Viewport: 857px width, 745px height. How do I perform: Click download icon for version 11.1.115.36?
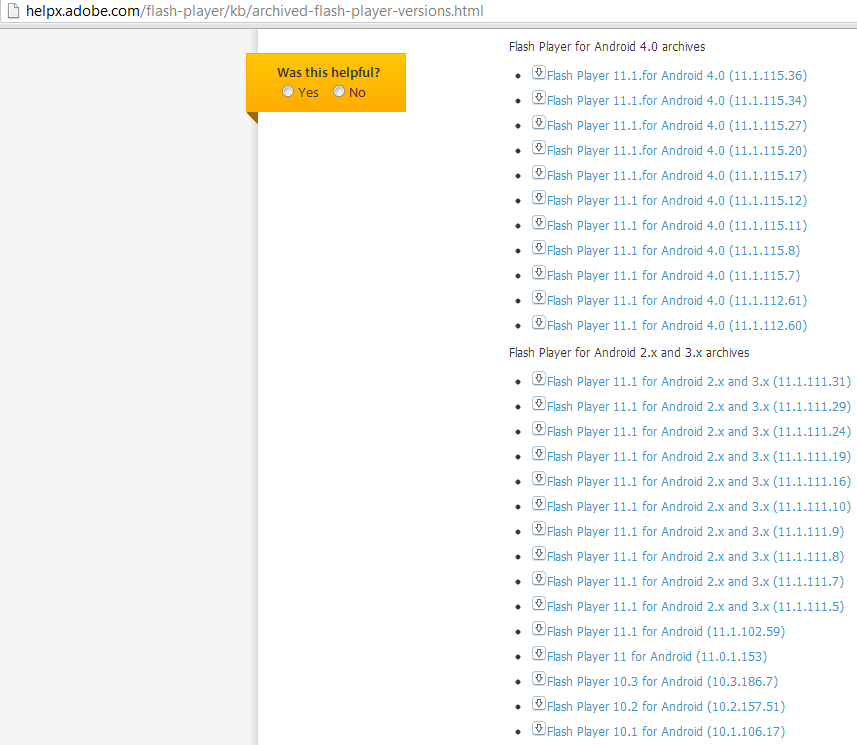click(x=539, y=72)
